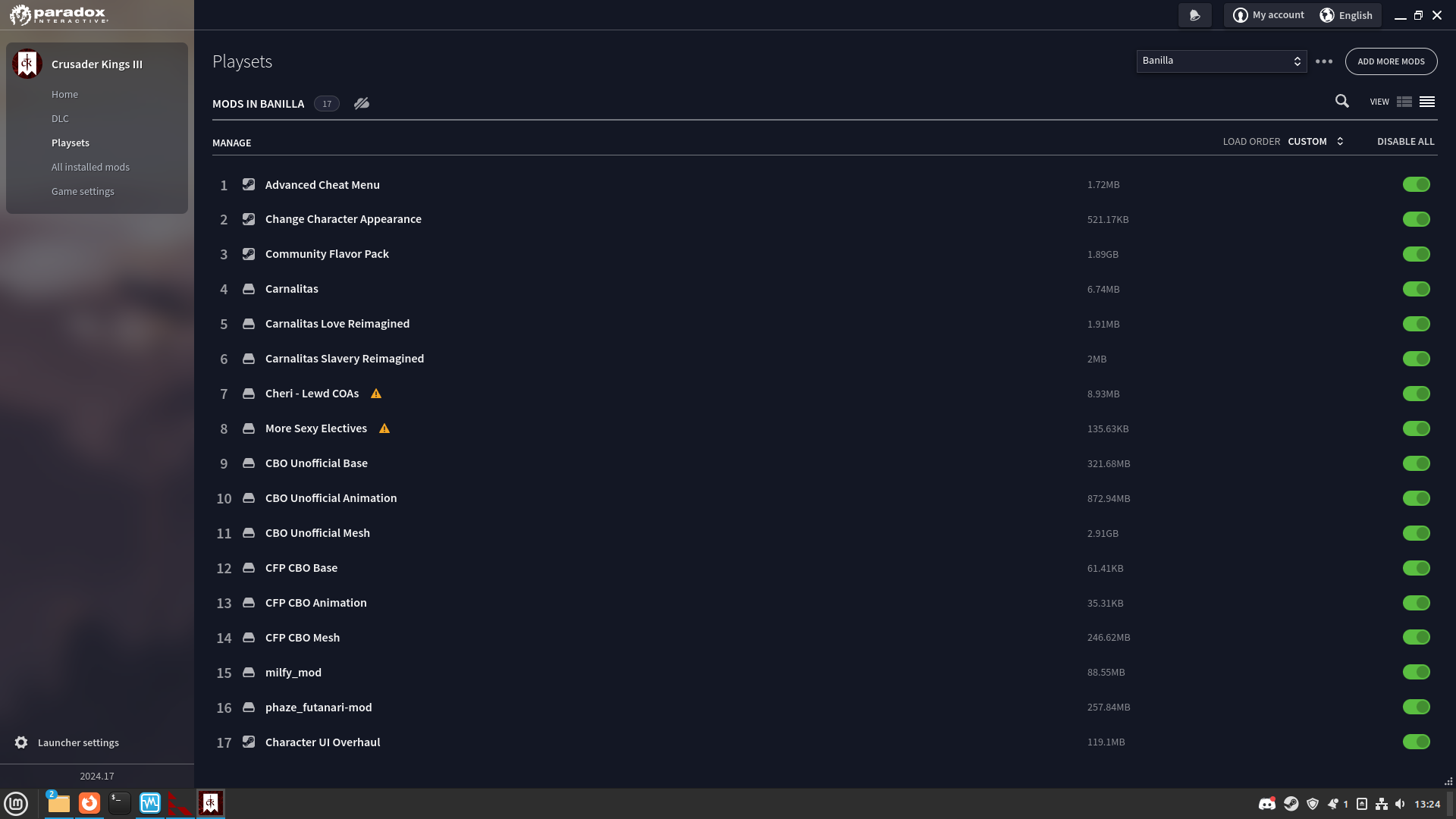Open the launcher notifications megaphone icon

pos(1195,15)
